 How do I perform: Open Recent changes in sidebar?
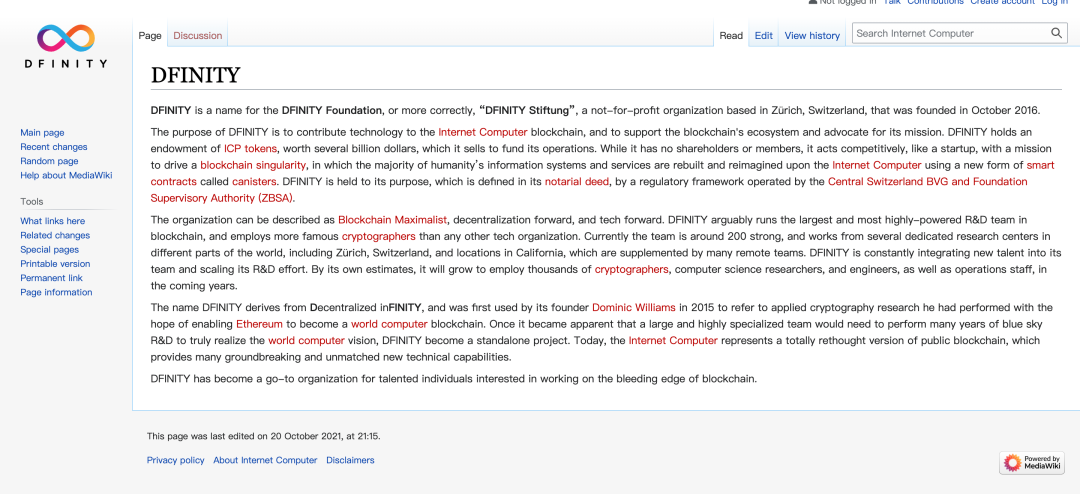54,147
